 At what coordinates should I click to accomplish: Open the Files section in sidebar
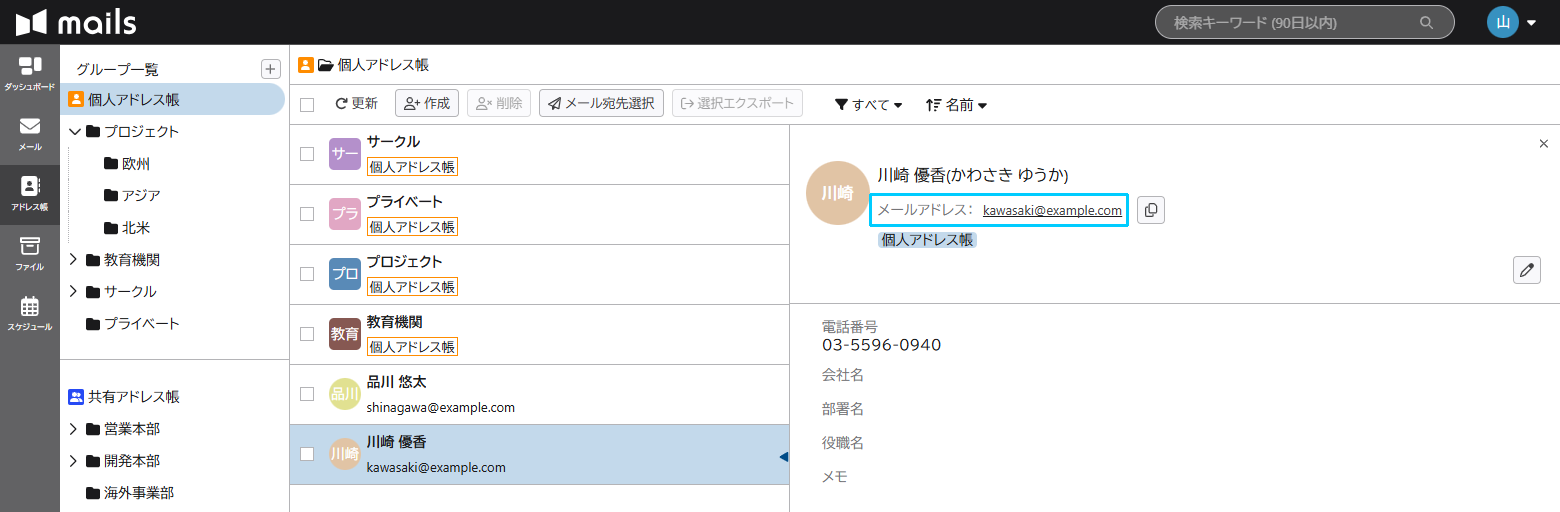pyautogui.click(x=30, y=253)
